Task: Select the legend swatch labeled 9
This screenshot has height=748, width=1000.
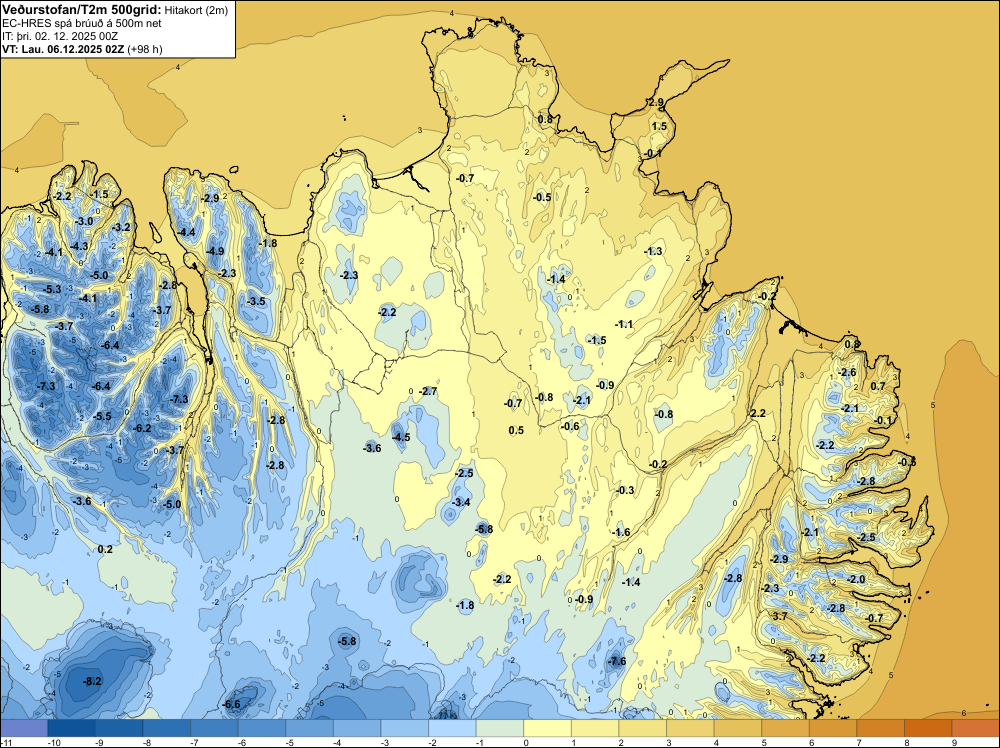Action: click(x=976, y=728)
